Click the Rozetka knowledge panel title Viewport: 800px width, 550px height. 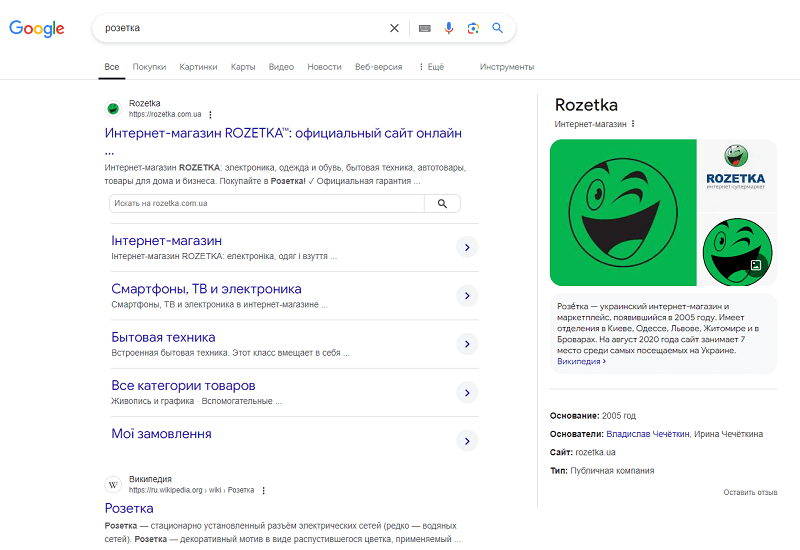(x=586, y=105)
